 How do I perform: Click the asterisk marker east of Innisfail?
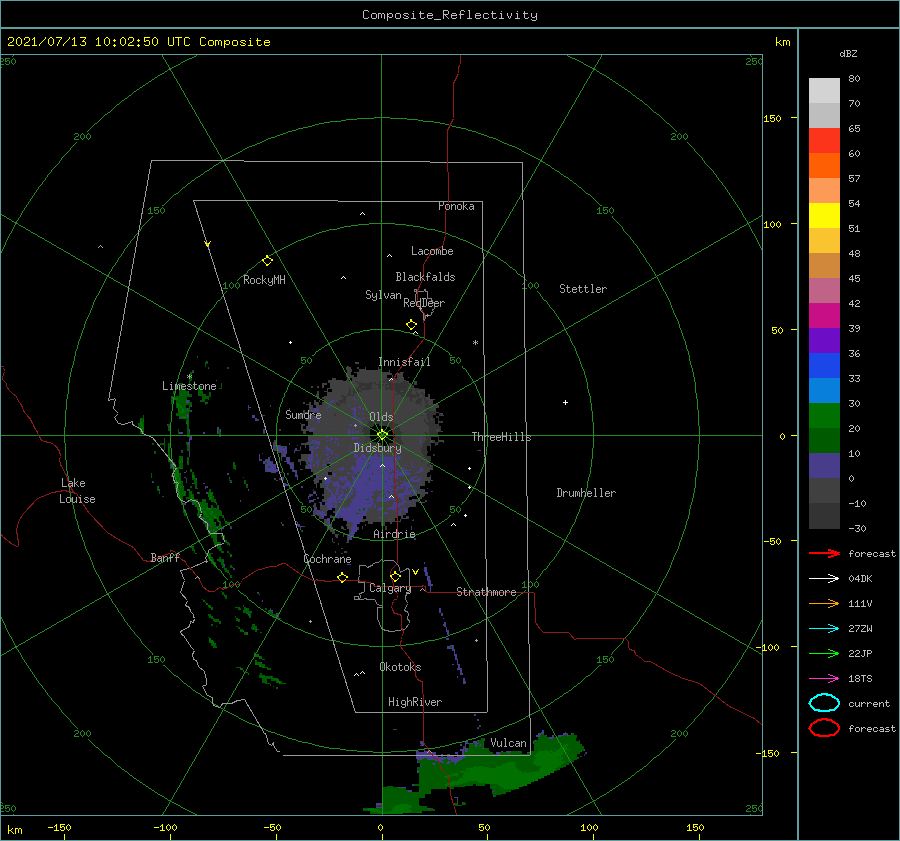tap(475, 343)
